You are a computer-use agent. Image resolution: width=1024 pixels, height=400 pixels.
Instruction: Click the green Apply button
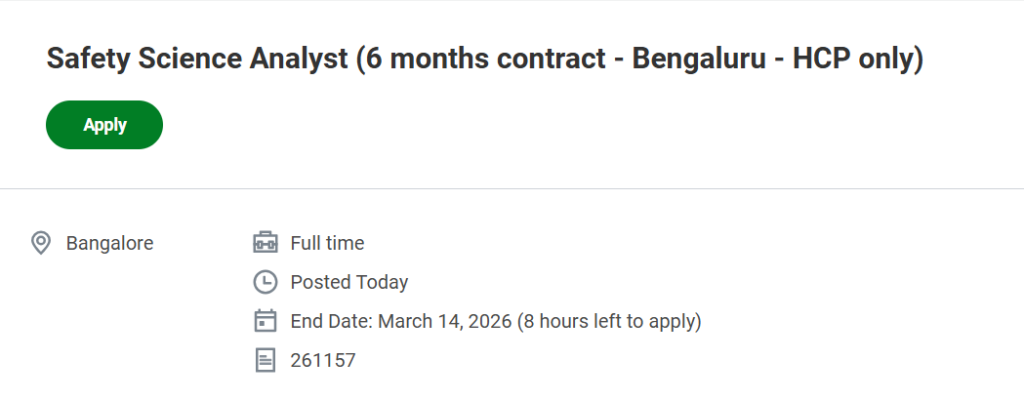(x=104, y=125)
